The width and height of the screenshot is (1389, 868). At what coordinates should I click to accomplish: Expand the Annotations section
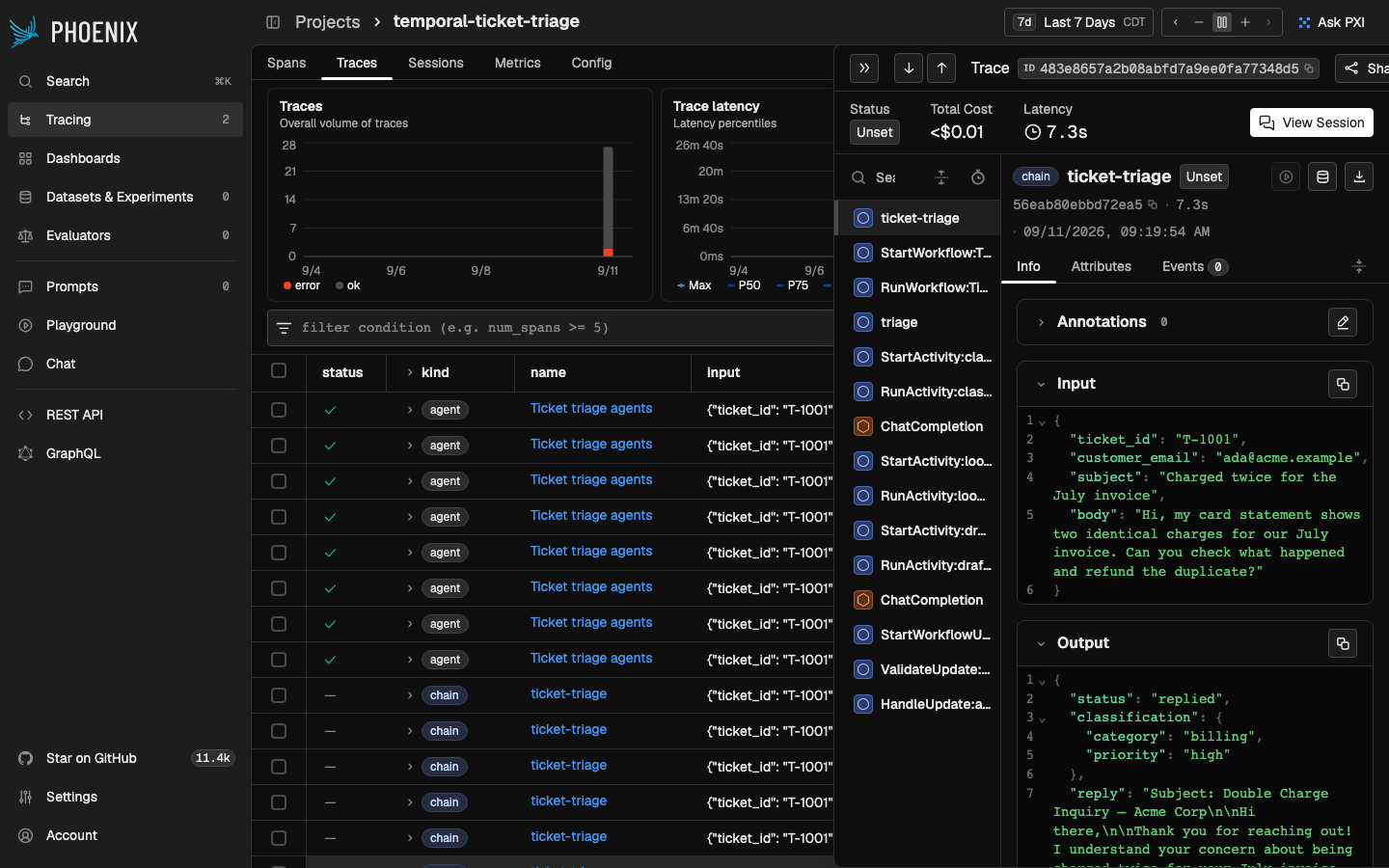pyautogui.click(x=1041, y=322)
